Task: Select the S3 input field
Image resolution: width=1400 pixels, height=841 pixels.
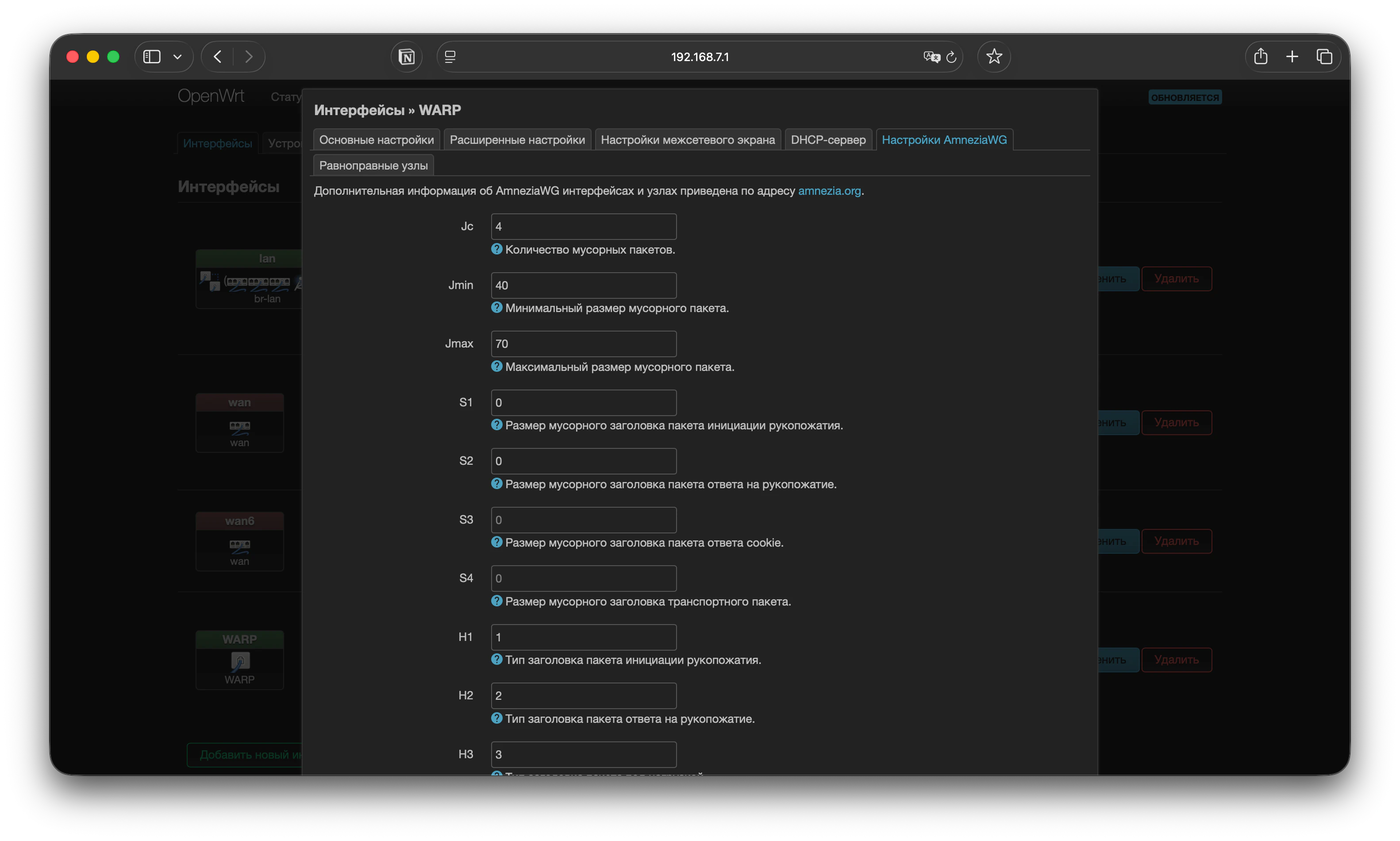Action: pyautogui.click(x=583, y=520)
